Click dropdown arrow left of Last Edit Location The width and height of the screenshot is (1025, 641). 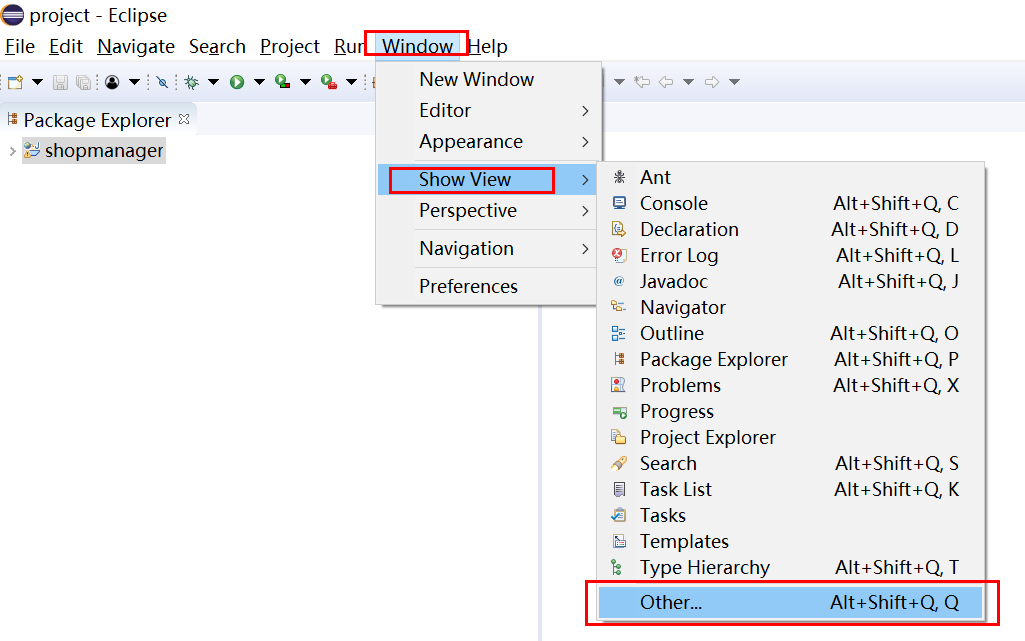click(x=620, y=82)
